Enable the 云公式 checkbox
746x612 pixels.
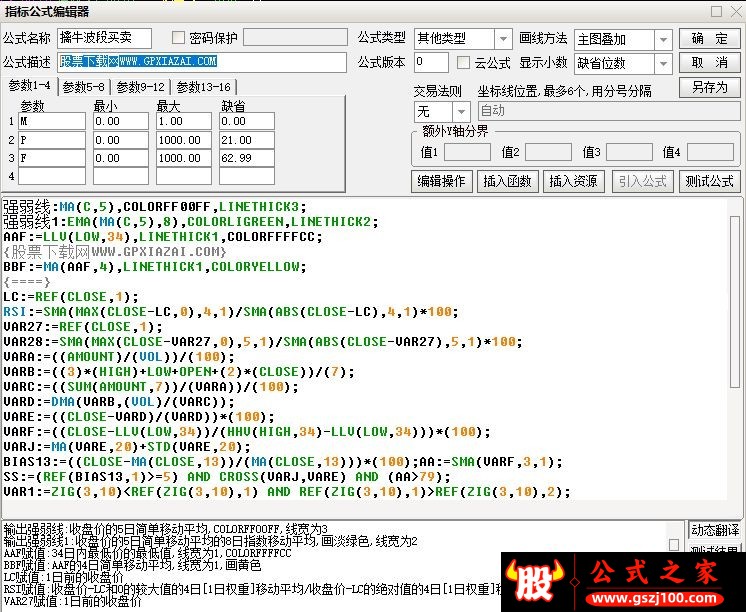(463, 63)
